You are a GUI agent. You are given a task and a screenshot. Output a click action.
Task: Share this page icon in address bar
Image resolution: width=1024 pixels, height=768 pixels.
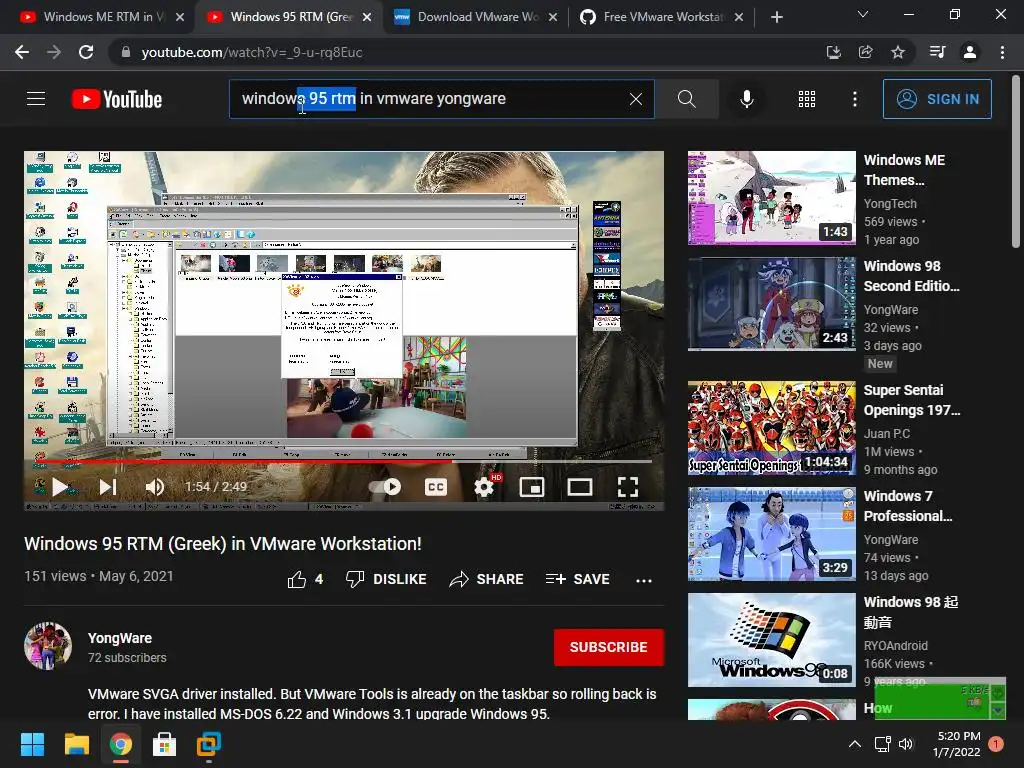(x=865, y=52)
